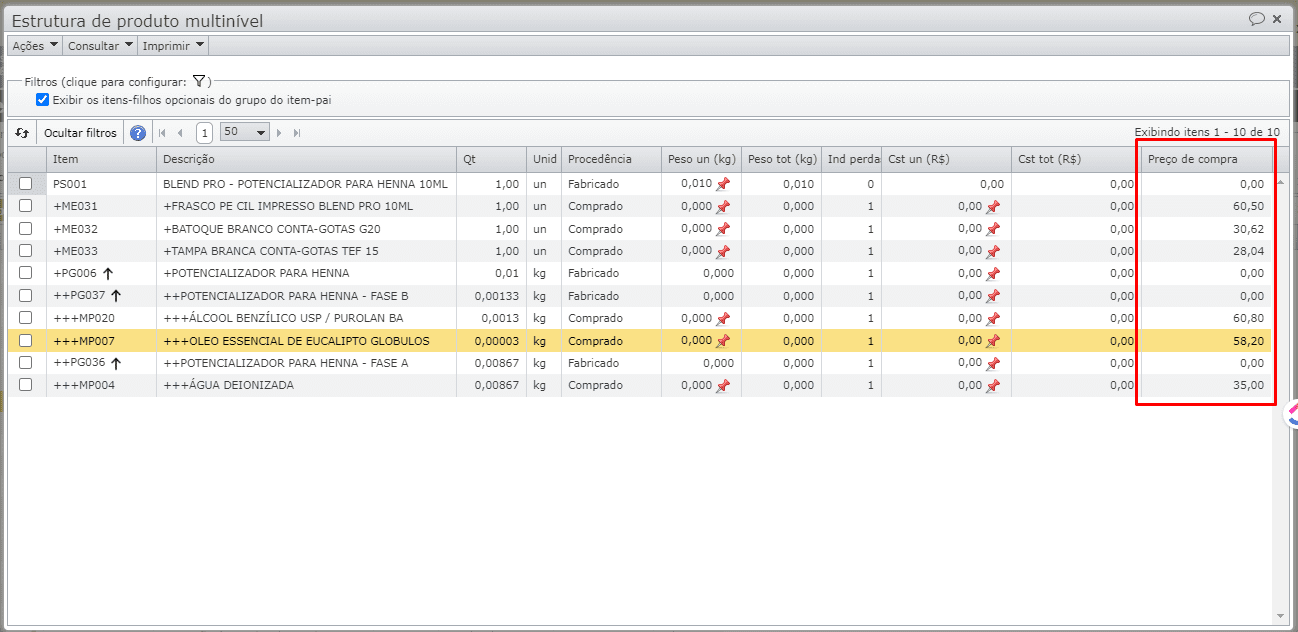1298x632 pixels.
Task: Check the +PG006 row checkbox
Action: (25, 272)
